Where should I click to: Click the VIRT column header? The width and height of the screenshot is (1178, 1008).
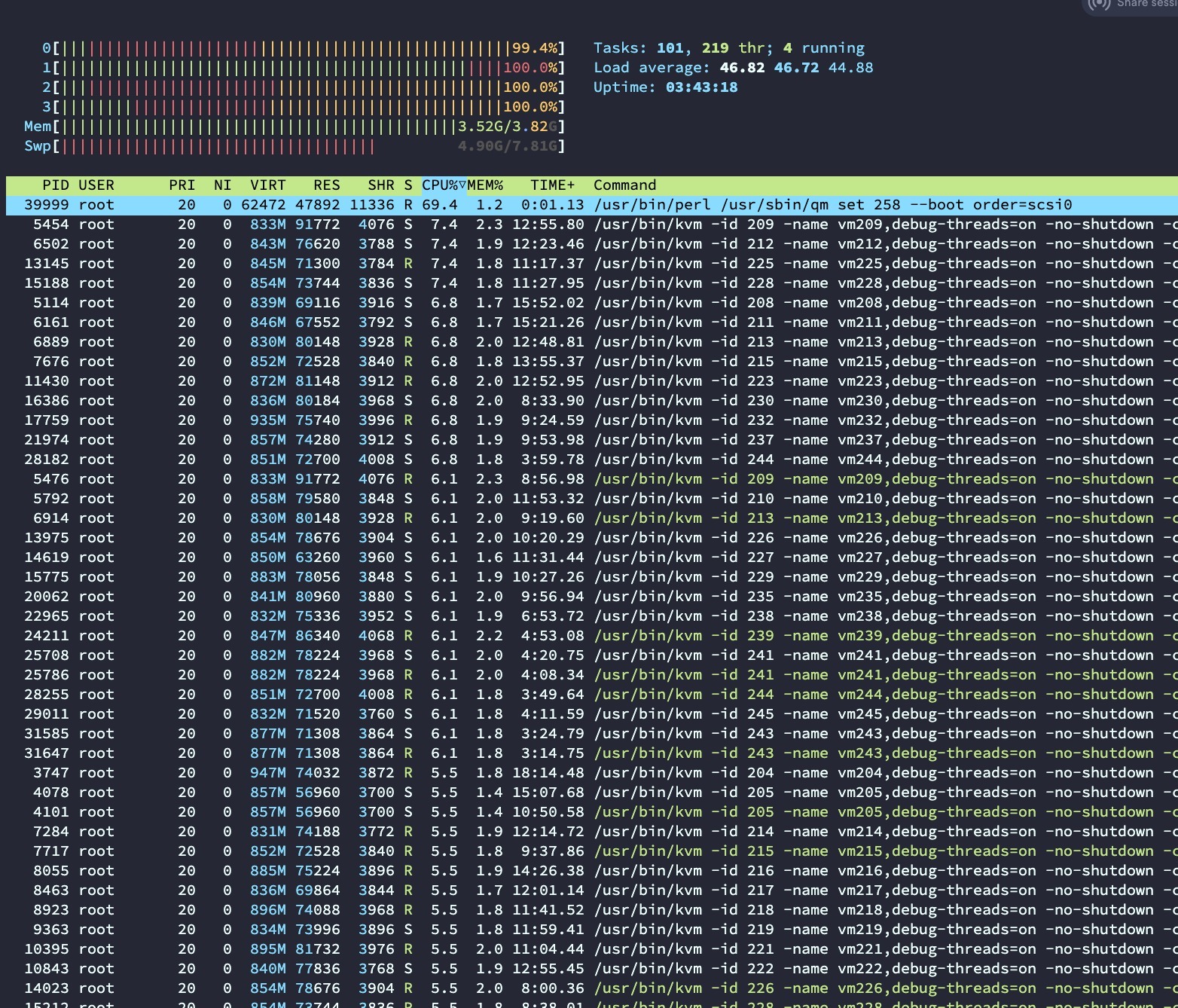click(x=268, y=185)
